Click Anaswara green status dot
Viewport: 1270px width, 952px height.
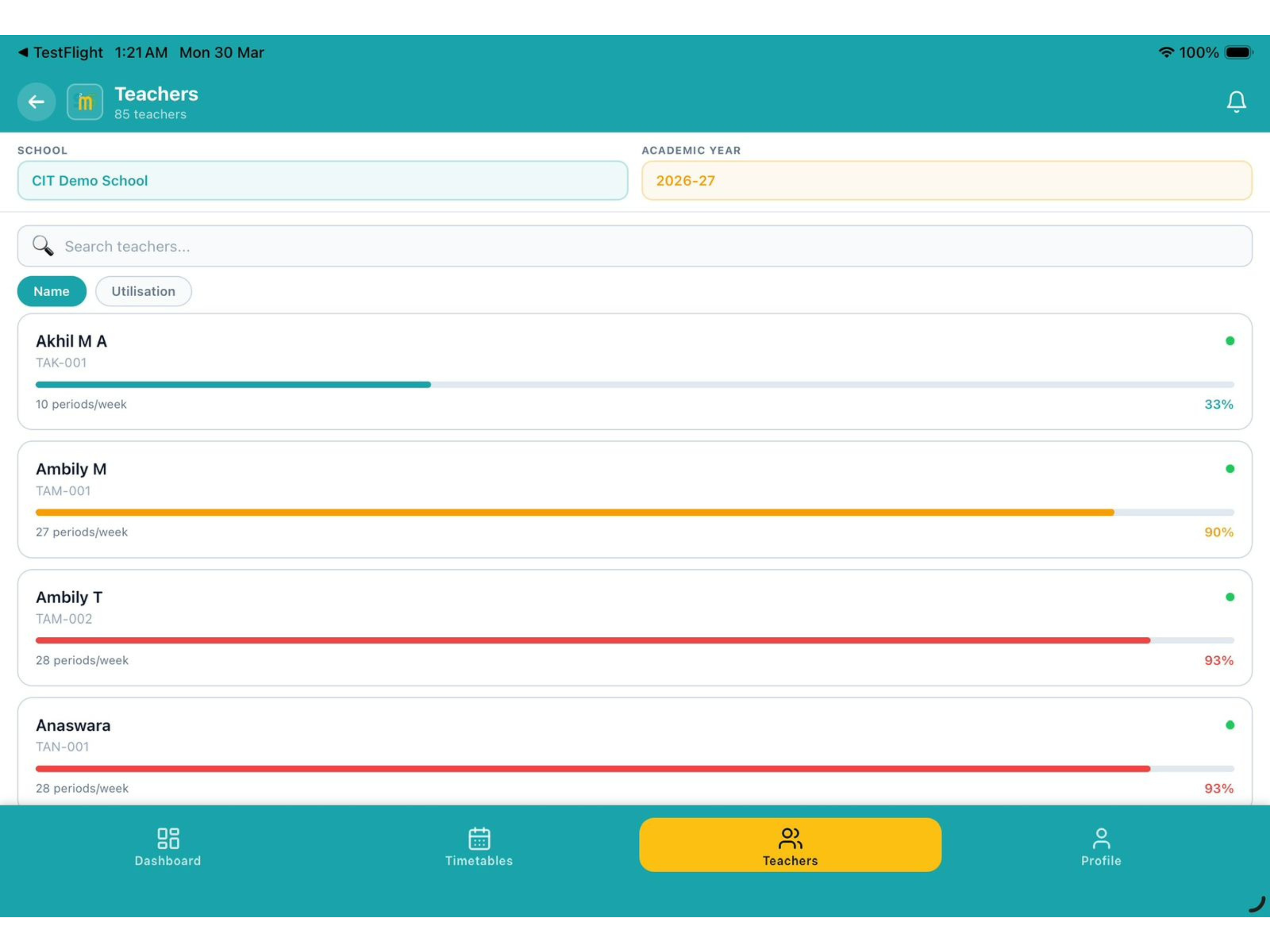click(x=1230, y=725)
